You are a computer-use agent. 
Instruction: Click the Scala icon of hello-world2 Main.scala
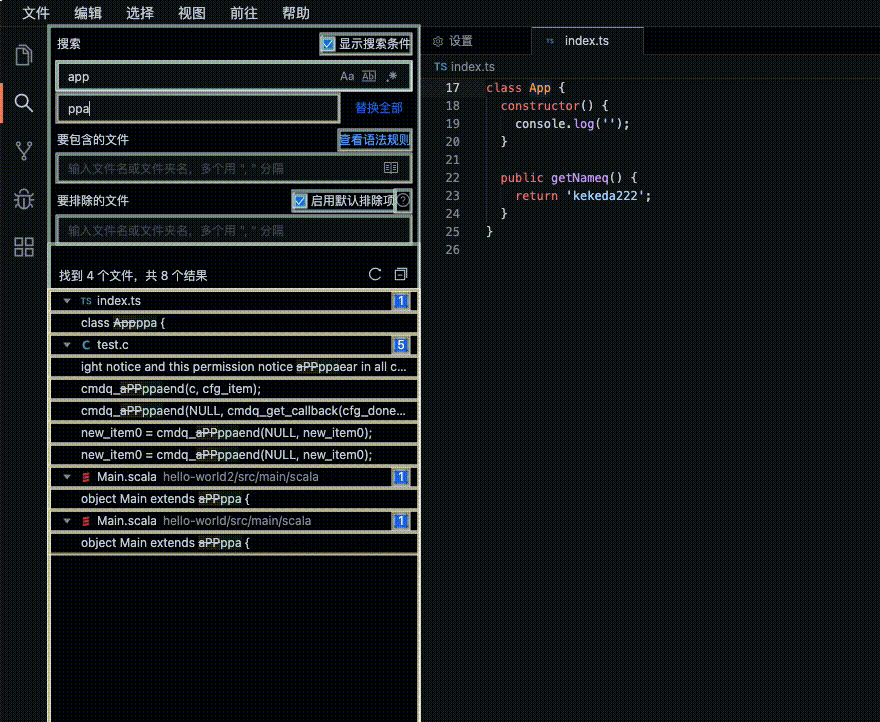[x=86, y=477]
